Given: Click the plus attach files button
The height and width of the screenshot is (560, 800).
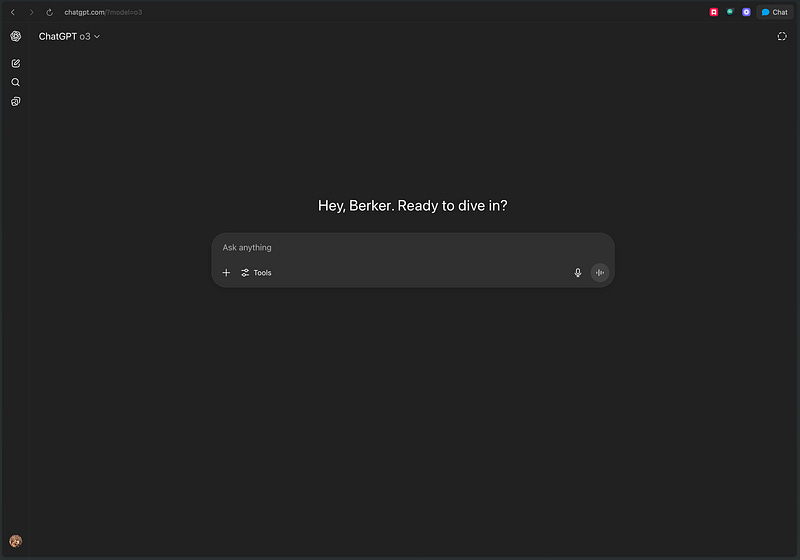Looking at the screenshot, I should [226, 273].
